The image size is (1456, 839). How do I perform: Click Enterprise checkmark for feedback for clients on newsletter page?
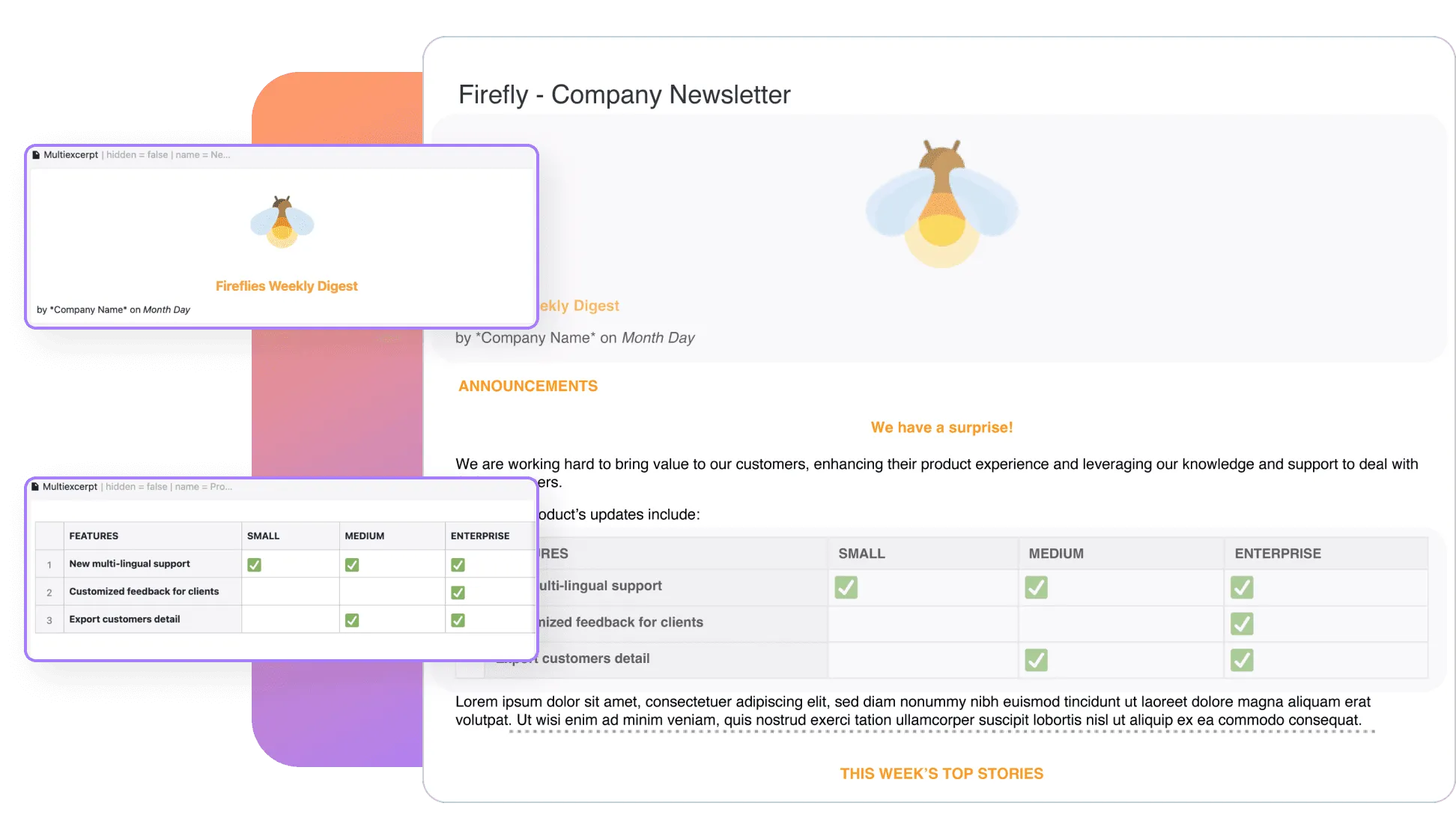(x=1242, y=623)
